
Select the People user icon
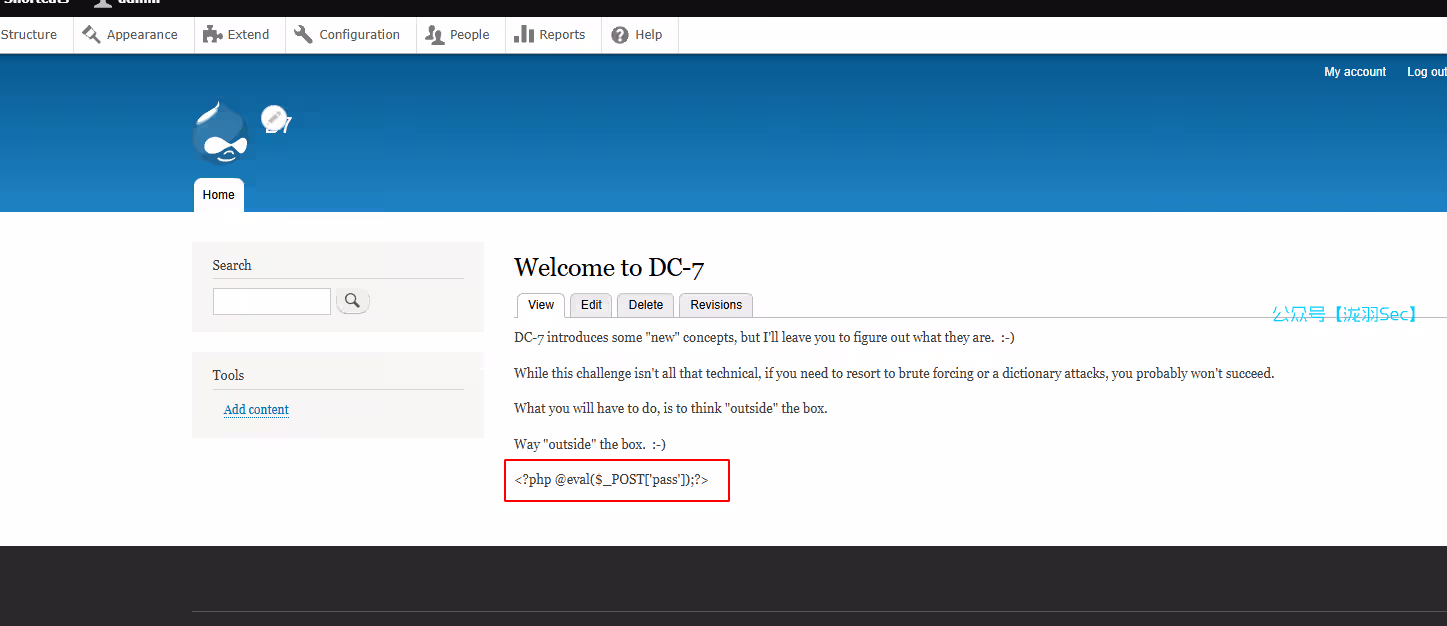click(x=434, y=35)
